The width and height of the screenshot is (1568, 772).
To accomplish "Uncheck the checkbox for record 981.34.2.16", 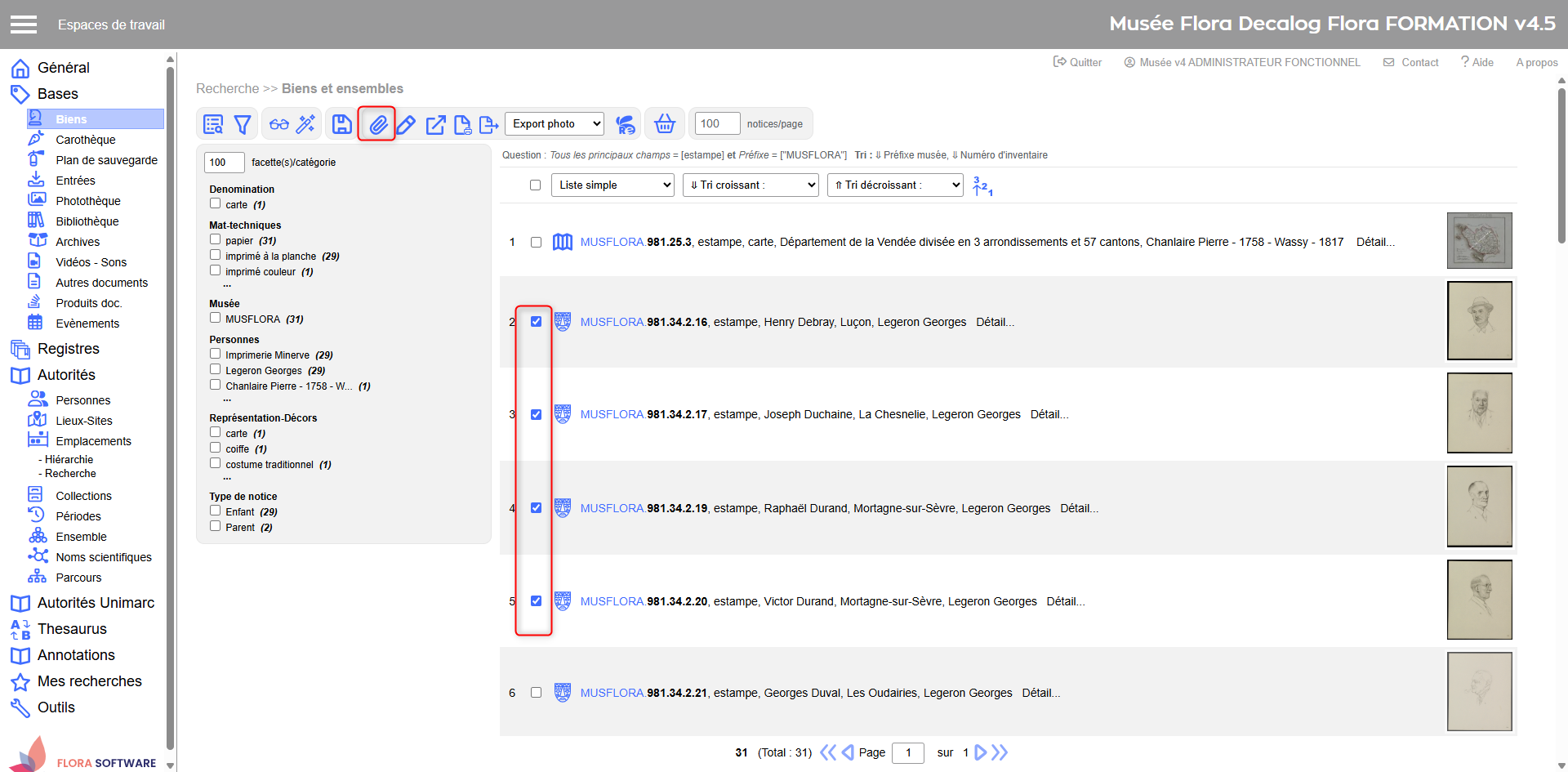I will pos(536,322).
